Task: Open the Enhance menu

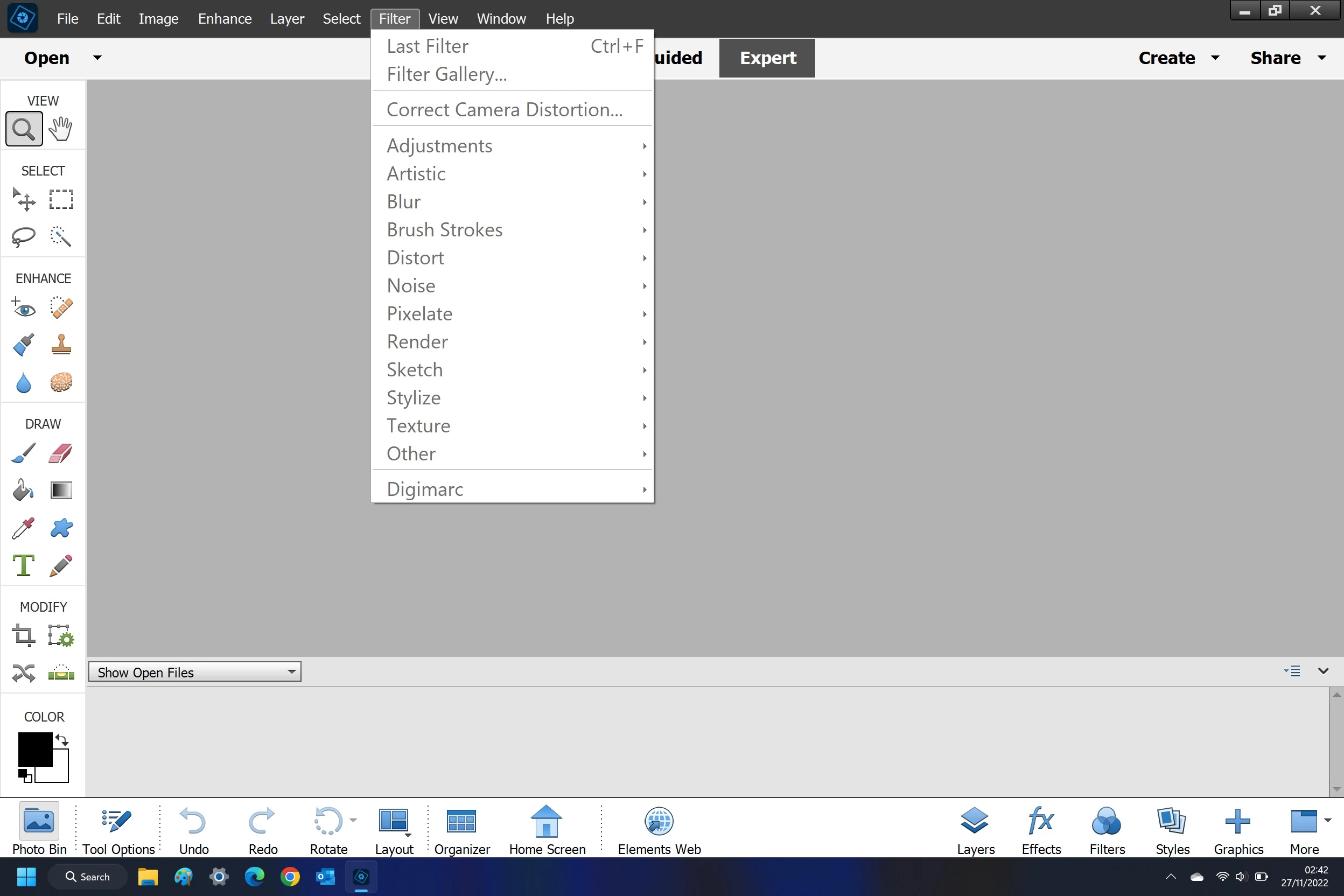Action: 225,19
